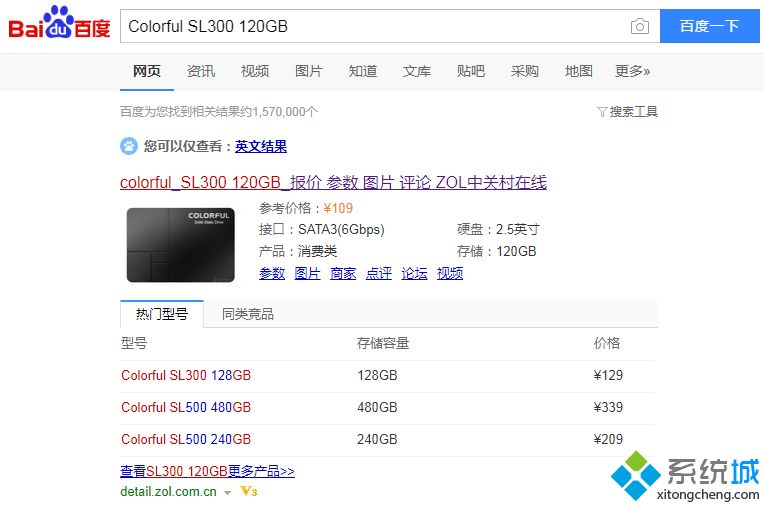This screenshot has height=505, width=764.
Task: Switch to the 视频 tab
Action: [x=255, y=71]
